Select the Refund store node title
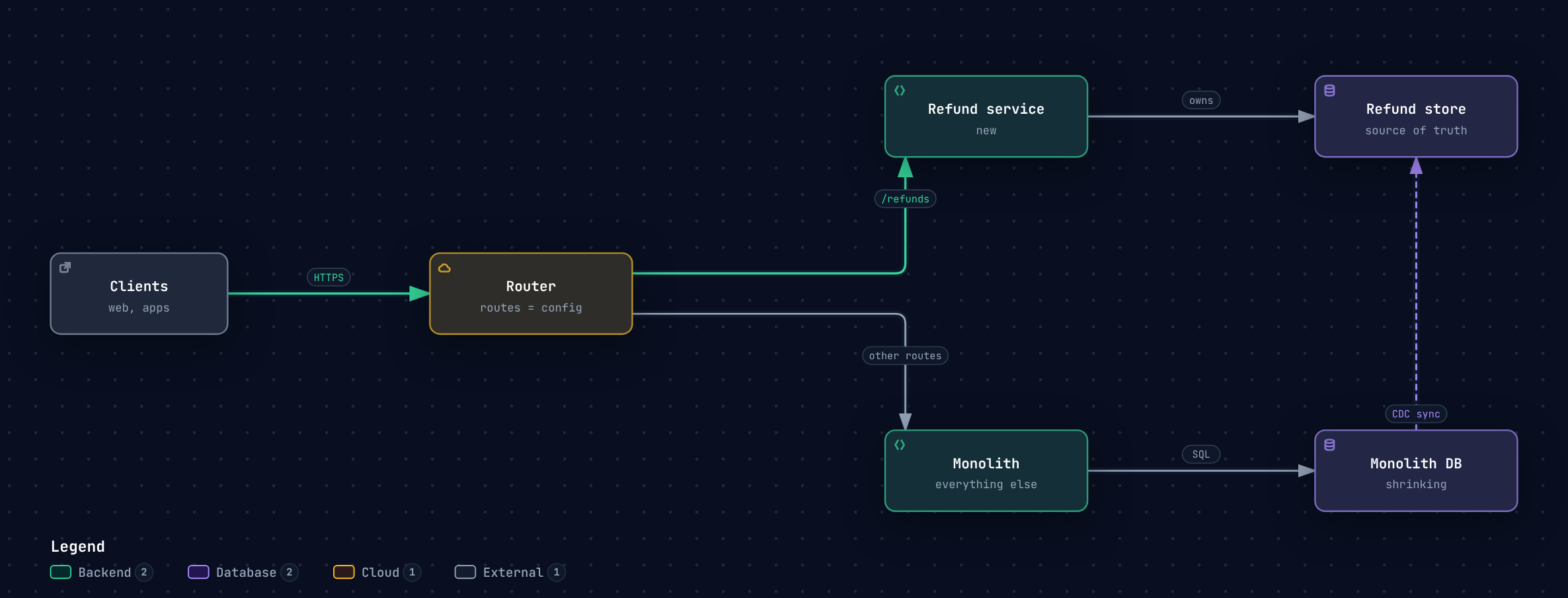 tap(1416, 109)
